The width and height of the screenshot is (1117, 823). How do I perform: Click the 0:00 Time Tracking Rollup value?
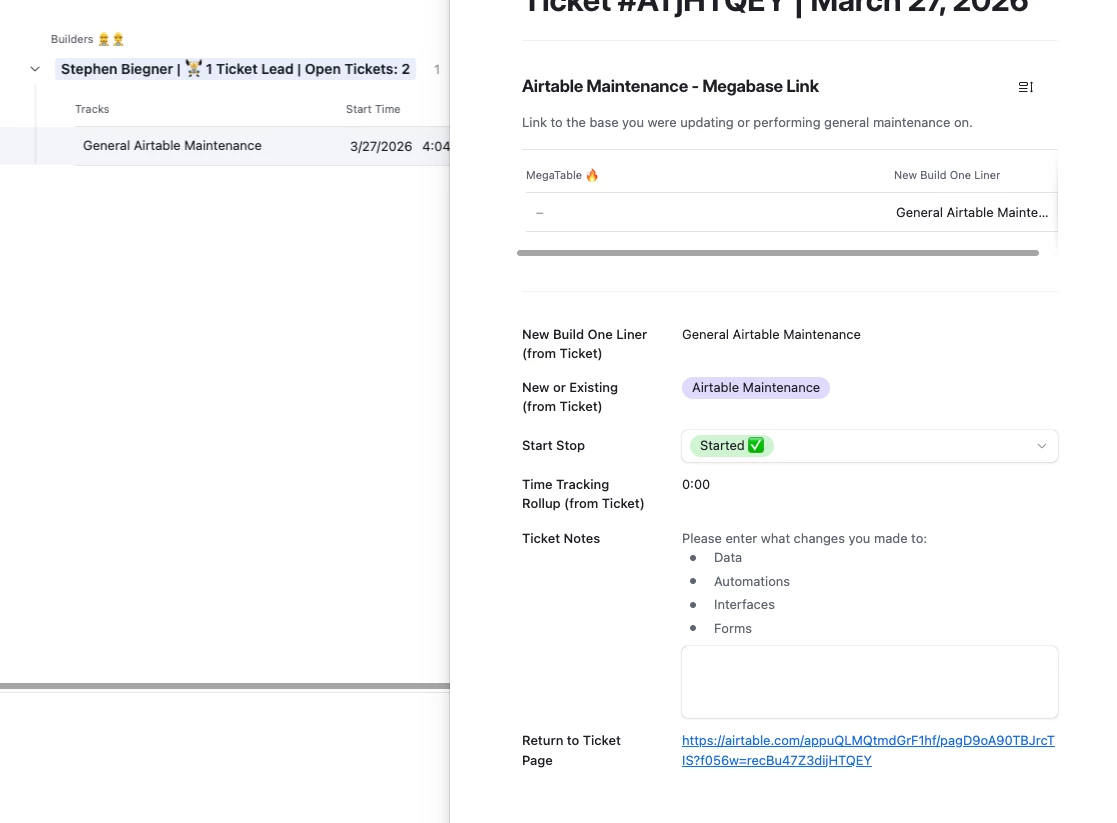(695, 485)
